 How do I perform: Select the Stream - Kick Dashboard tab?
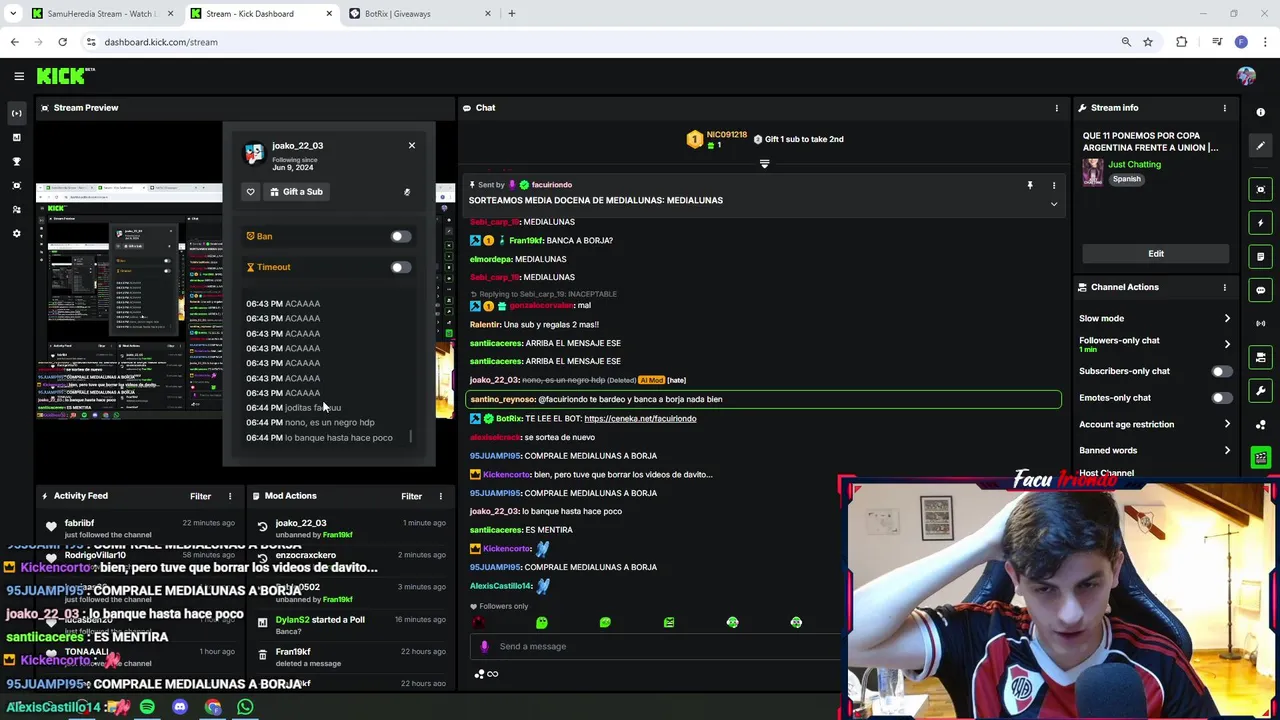[x=261, y=14]
